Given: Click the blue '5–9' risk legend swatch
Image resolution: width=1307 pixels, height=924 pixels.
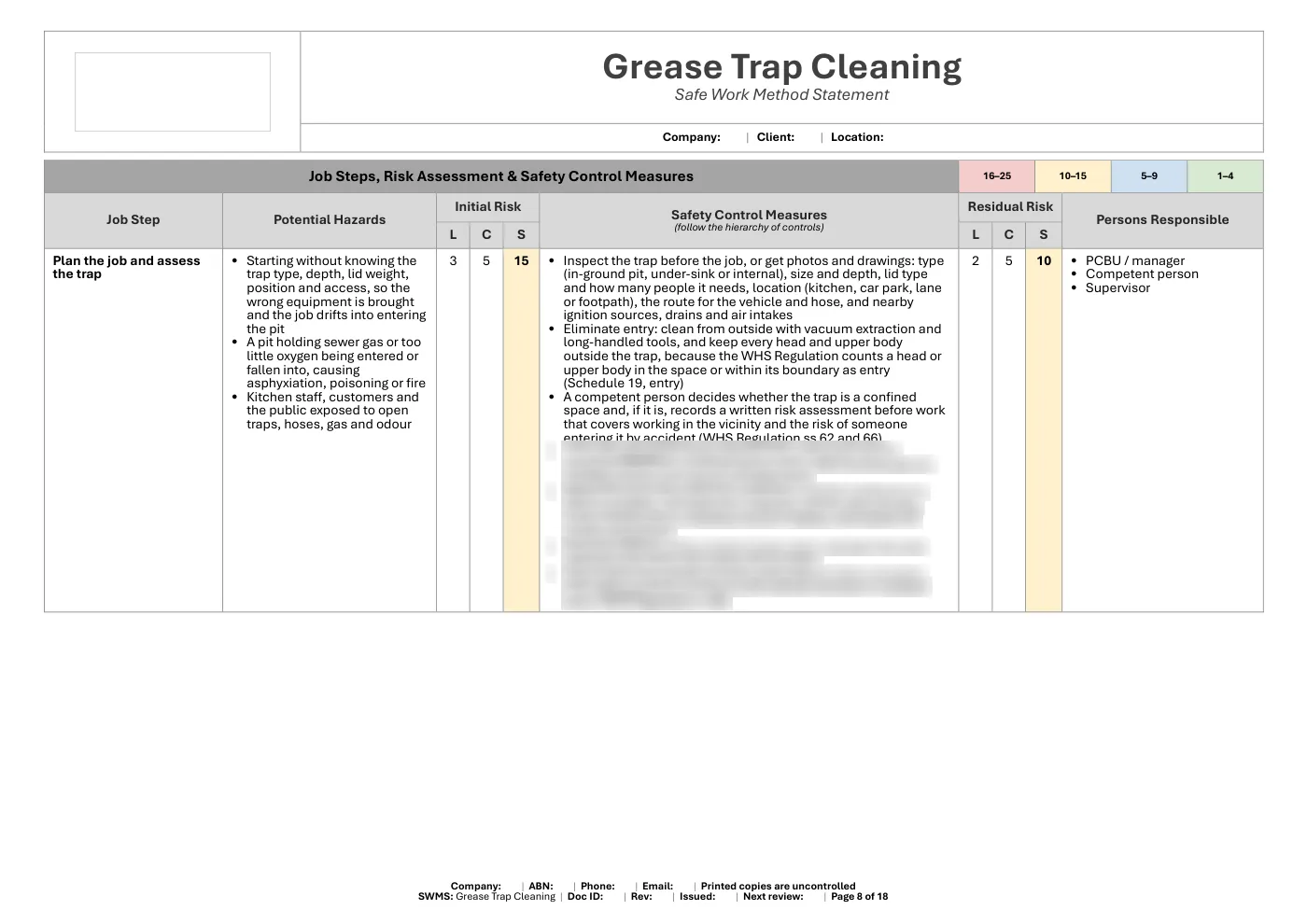Looking at the screenshot, I should [x=1149, y=176].
